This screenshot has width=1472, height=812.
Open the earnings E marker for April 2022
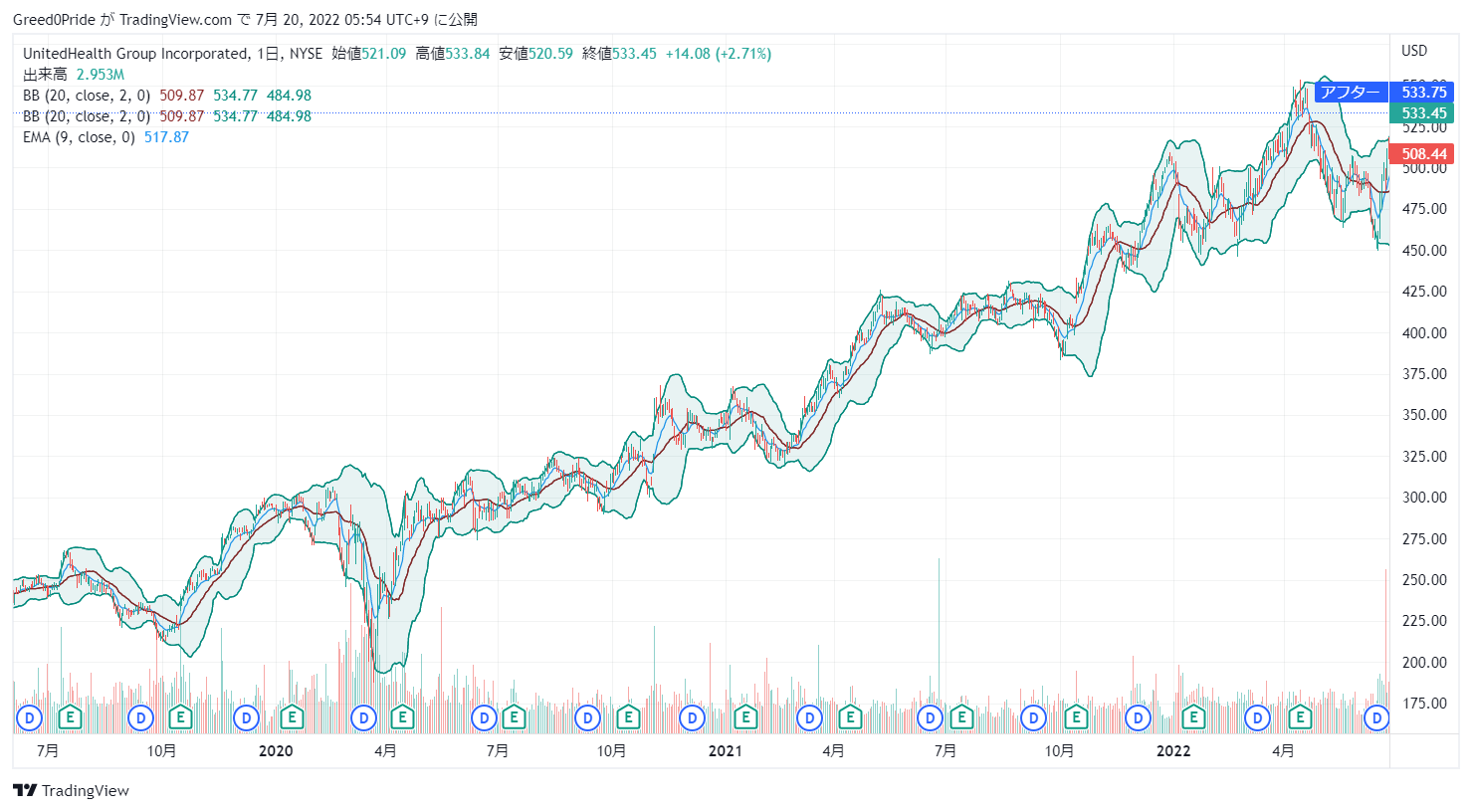(x=1300, y=716)
